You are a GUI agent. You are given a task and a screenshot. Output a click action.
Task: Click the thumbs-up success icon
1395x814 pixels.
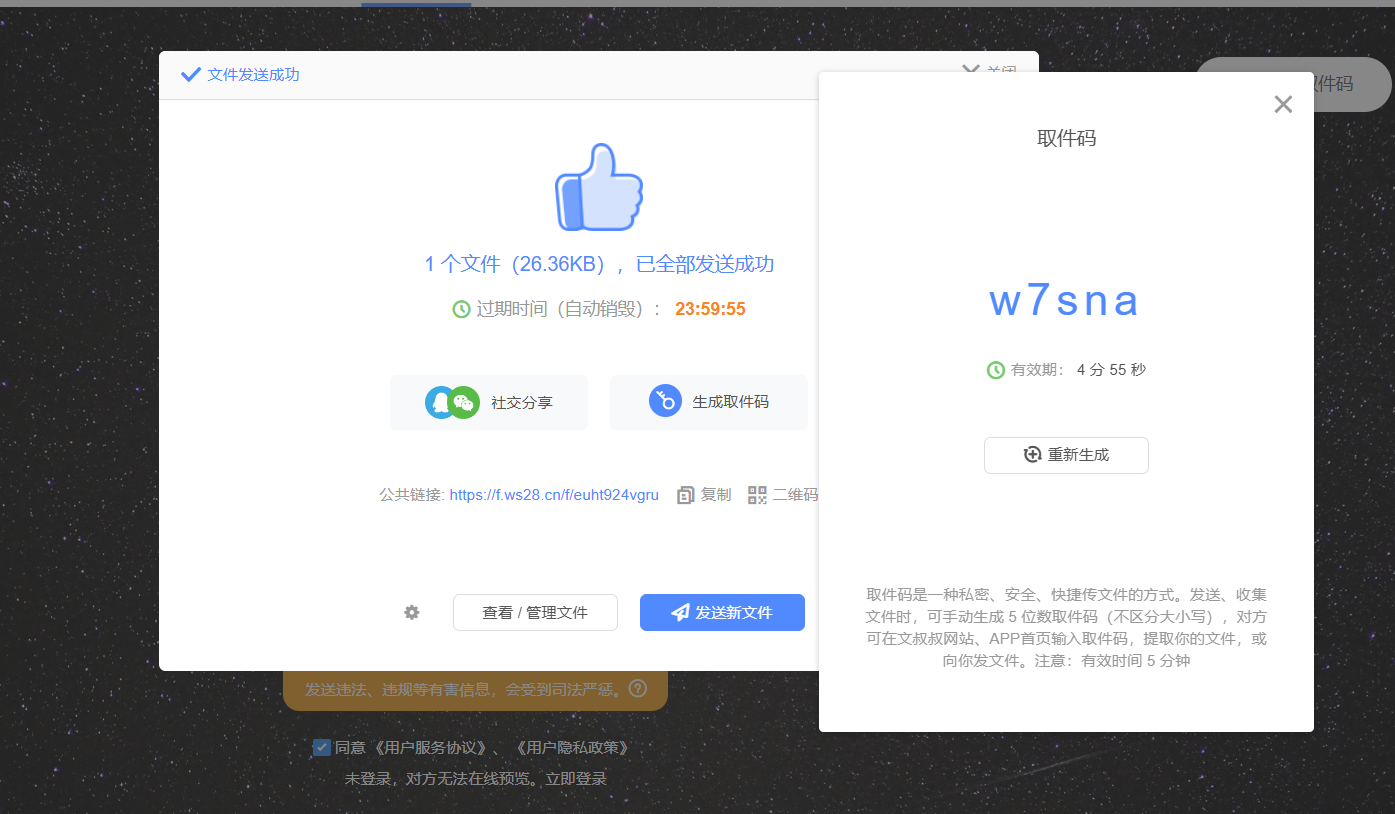(x=598, y=187)
